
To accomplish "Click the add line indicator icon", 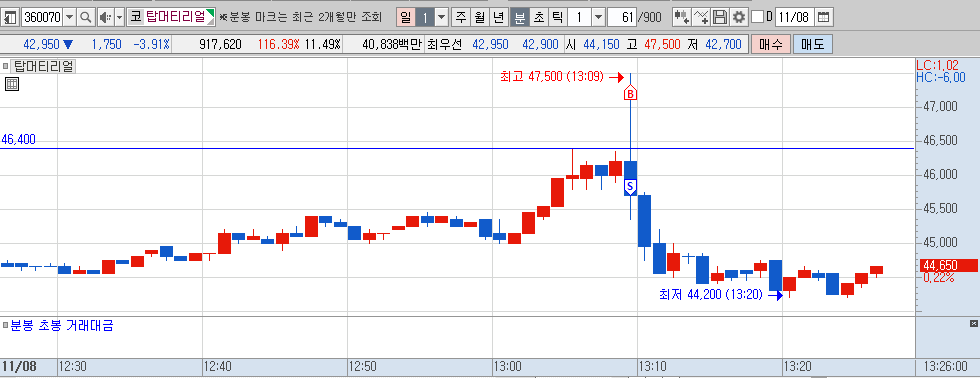I will [x=701, y=17].
